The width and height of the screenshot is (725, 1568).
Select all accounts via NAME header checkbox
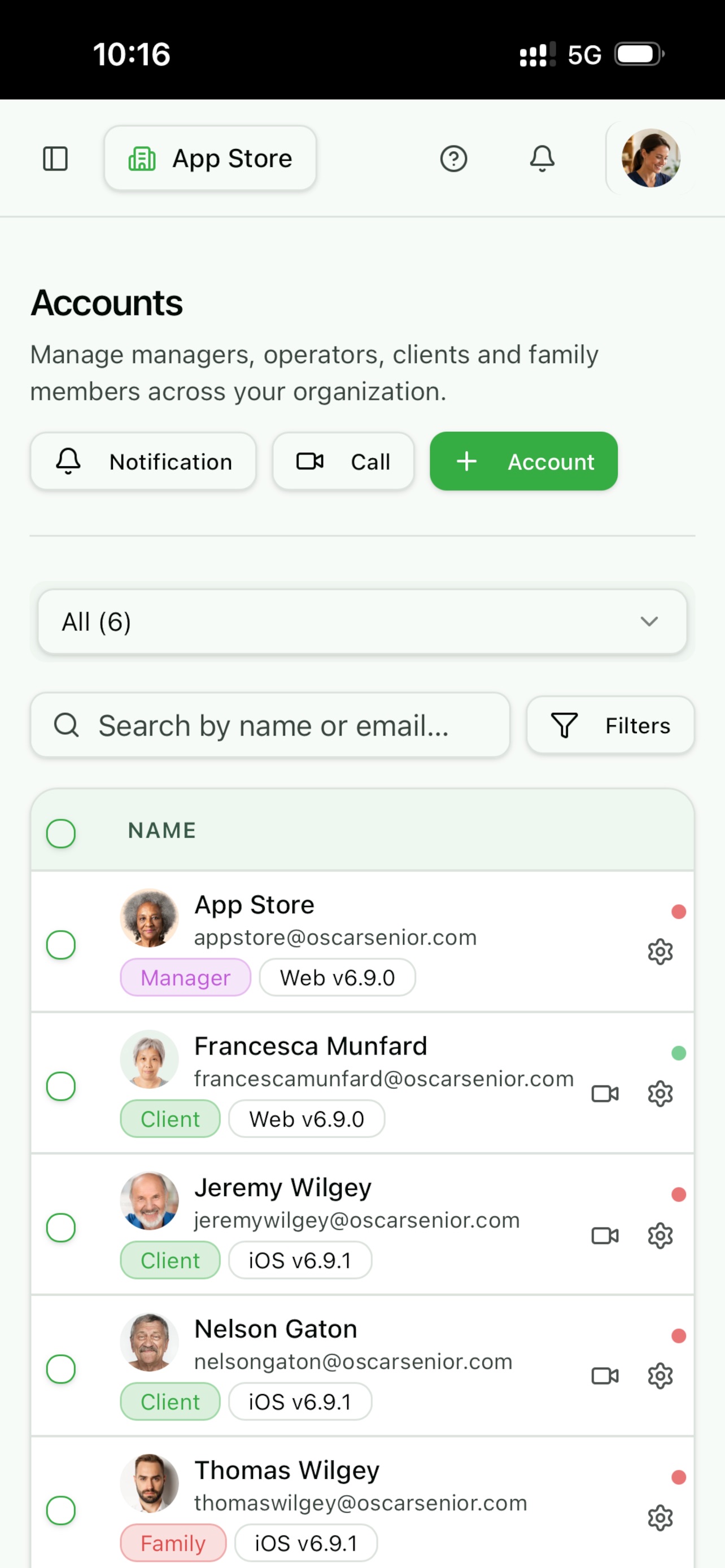tap(61, 833)
